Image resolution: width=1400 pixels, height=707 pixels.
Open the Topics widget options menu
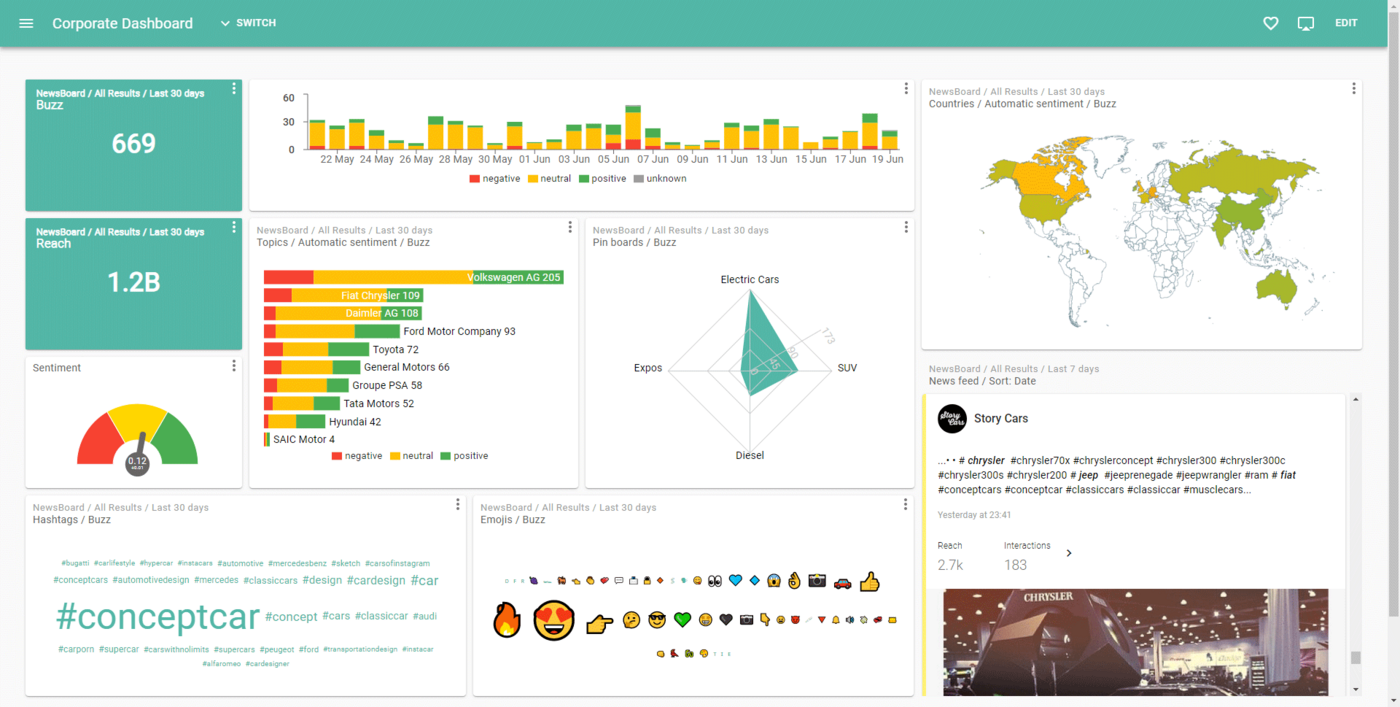570,227
